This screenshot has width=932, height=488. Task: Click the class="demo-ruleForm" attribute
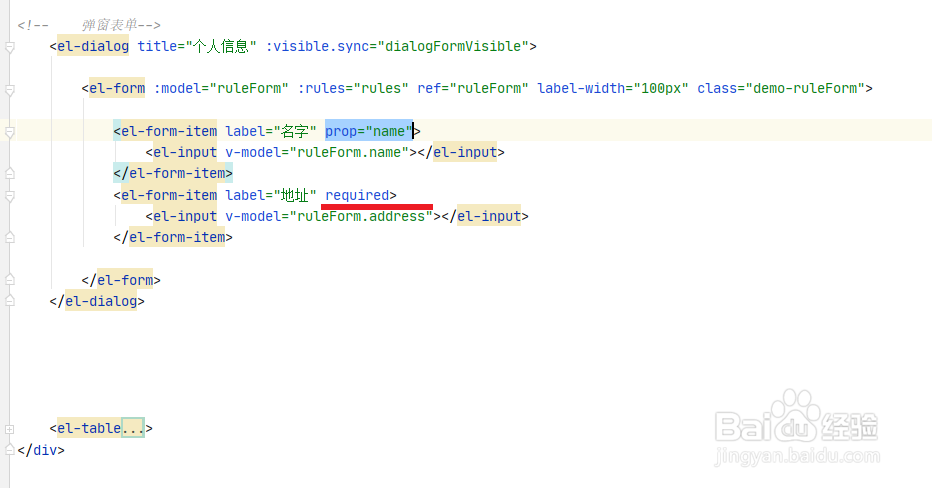(781, 89)
